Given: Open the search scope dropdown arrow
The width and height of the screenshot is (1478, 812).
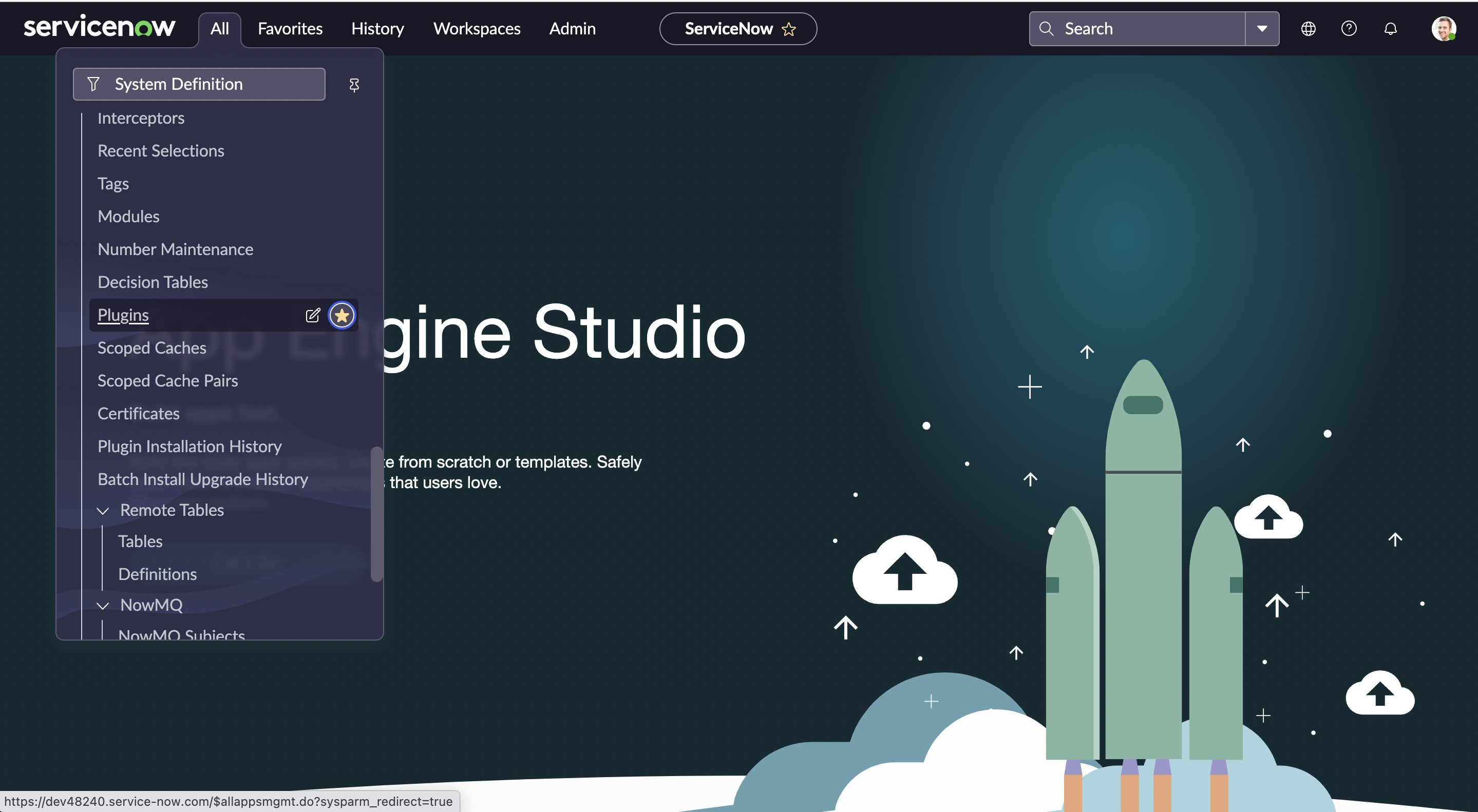Looking at the screenshot, I should [1262, 29].
